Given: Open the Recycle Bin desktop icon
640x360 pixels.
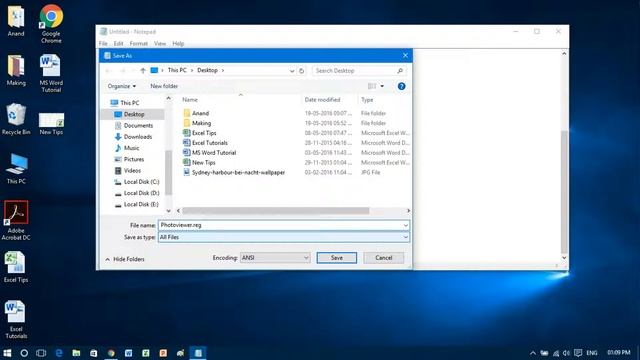Looking at the screenshot, I should 16,119.
